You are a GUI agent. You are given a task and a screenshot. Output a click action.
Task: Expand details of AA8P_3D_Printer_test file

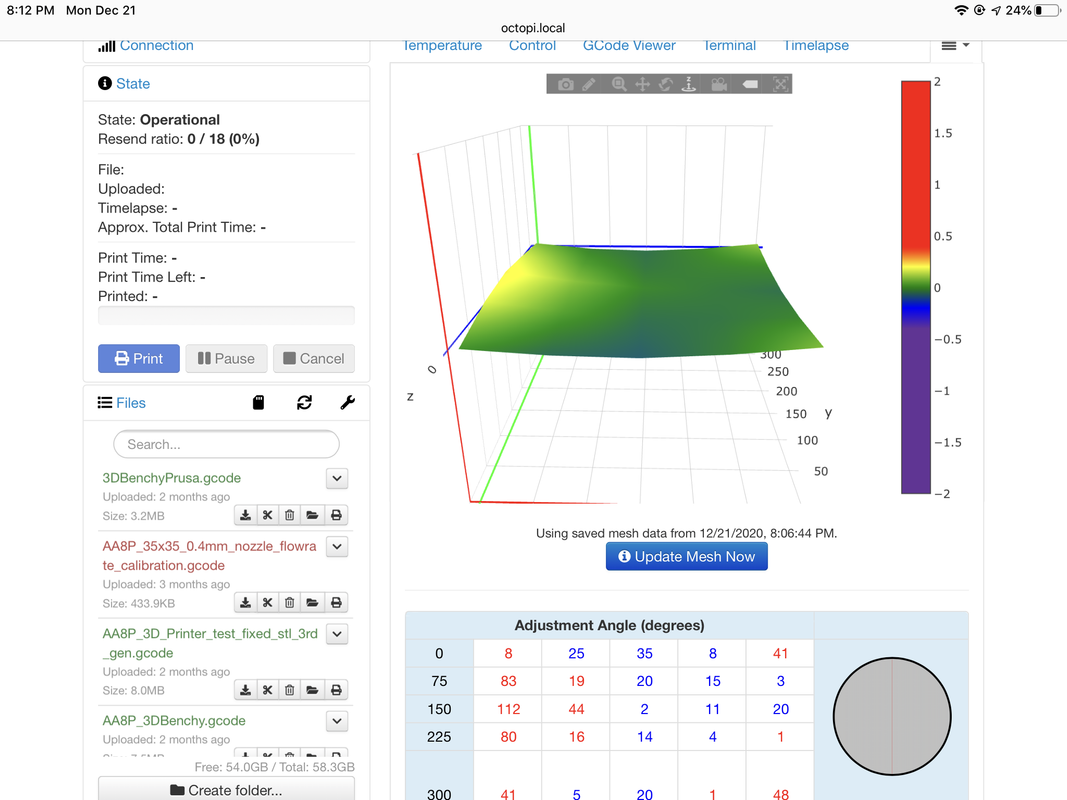(x=337, y=634)
